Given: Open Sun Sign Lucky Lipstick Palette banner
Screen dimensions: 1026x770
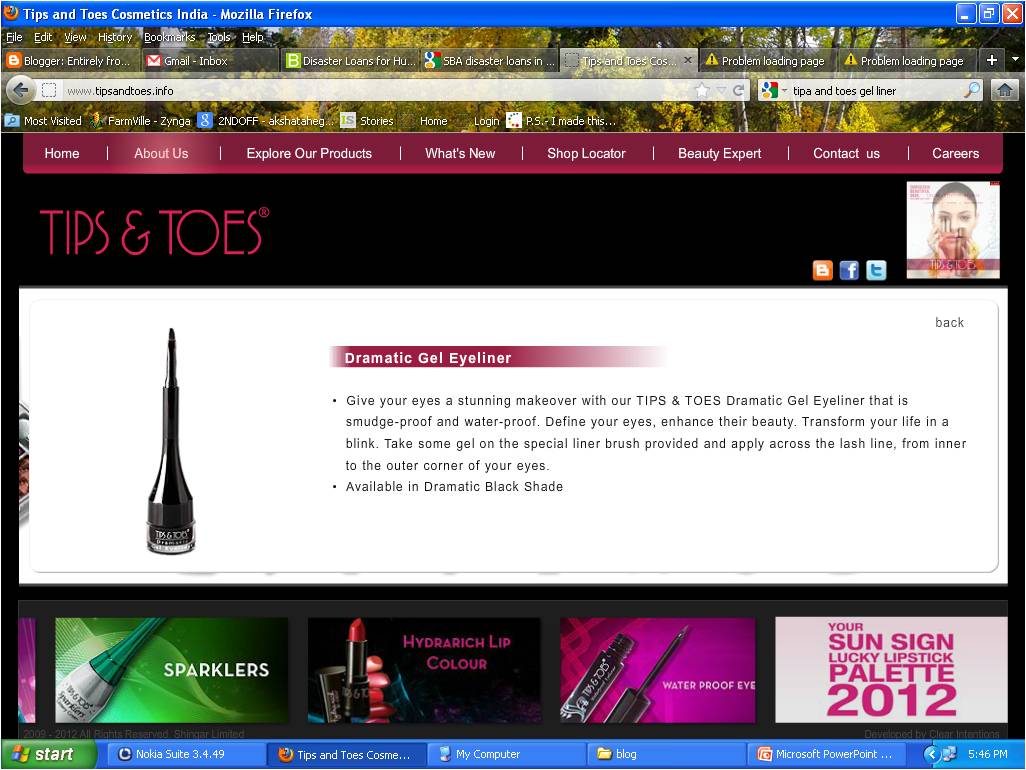Looking at the screenshot, I should [x=891, y=670].
